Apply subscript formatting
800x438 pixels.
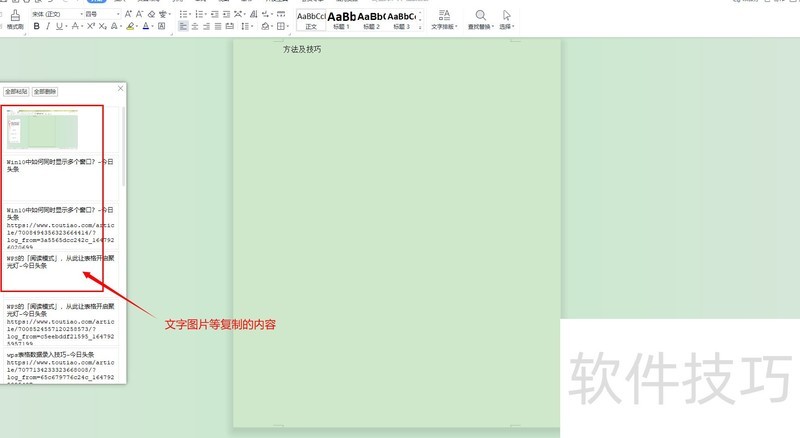click(103, 26)
